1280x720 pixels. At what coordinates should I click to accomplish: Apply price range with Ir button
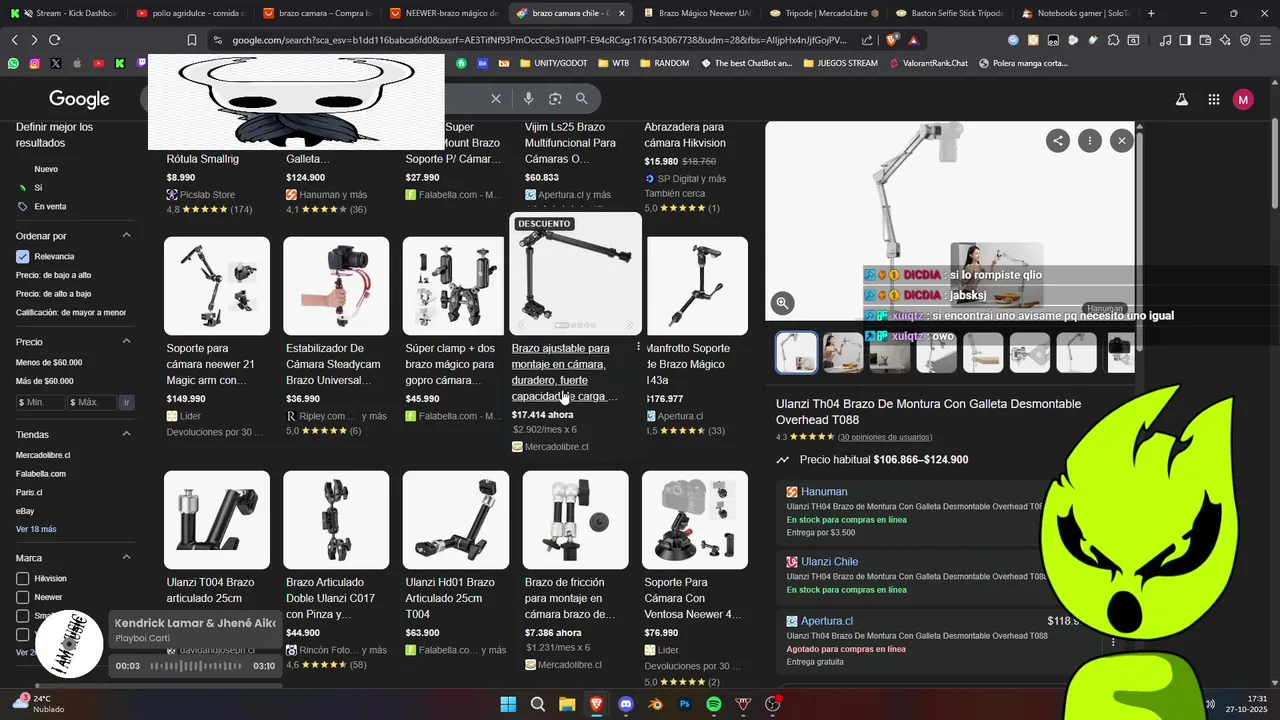tap(126, 402)
